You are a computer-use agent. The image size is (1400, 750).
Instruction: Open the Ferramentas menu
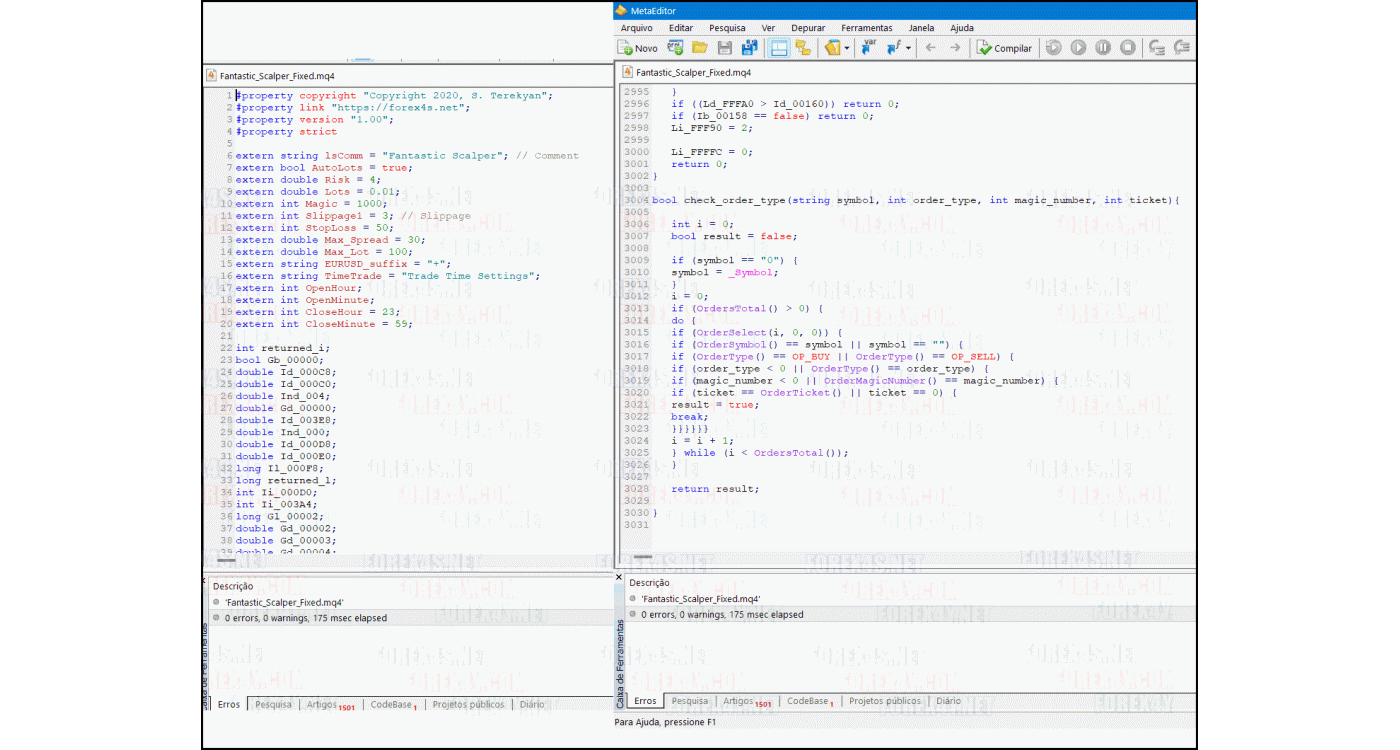866,28
